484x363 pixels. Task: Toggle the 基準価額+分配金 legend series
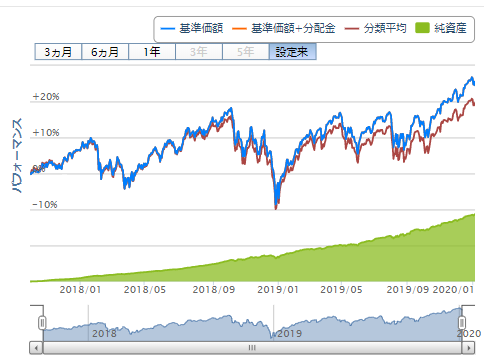(x=283, y=28)
